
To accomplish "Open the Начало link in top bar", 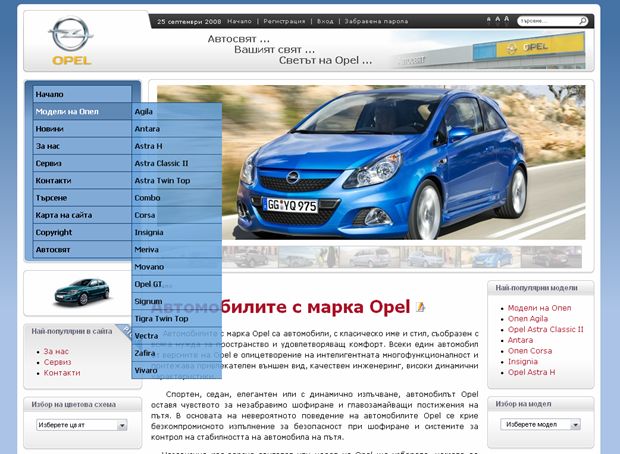I will (x=239, y=21).
